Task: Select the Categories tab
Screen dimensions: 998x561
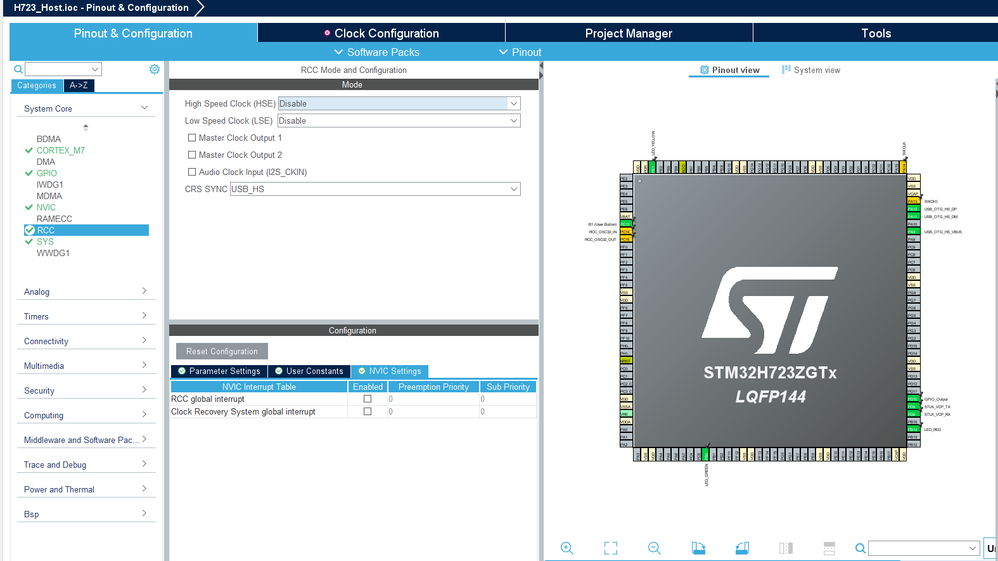Action: pos(36,85)
